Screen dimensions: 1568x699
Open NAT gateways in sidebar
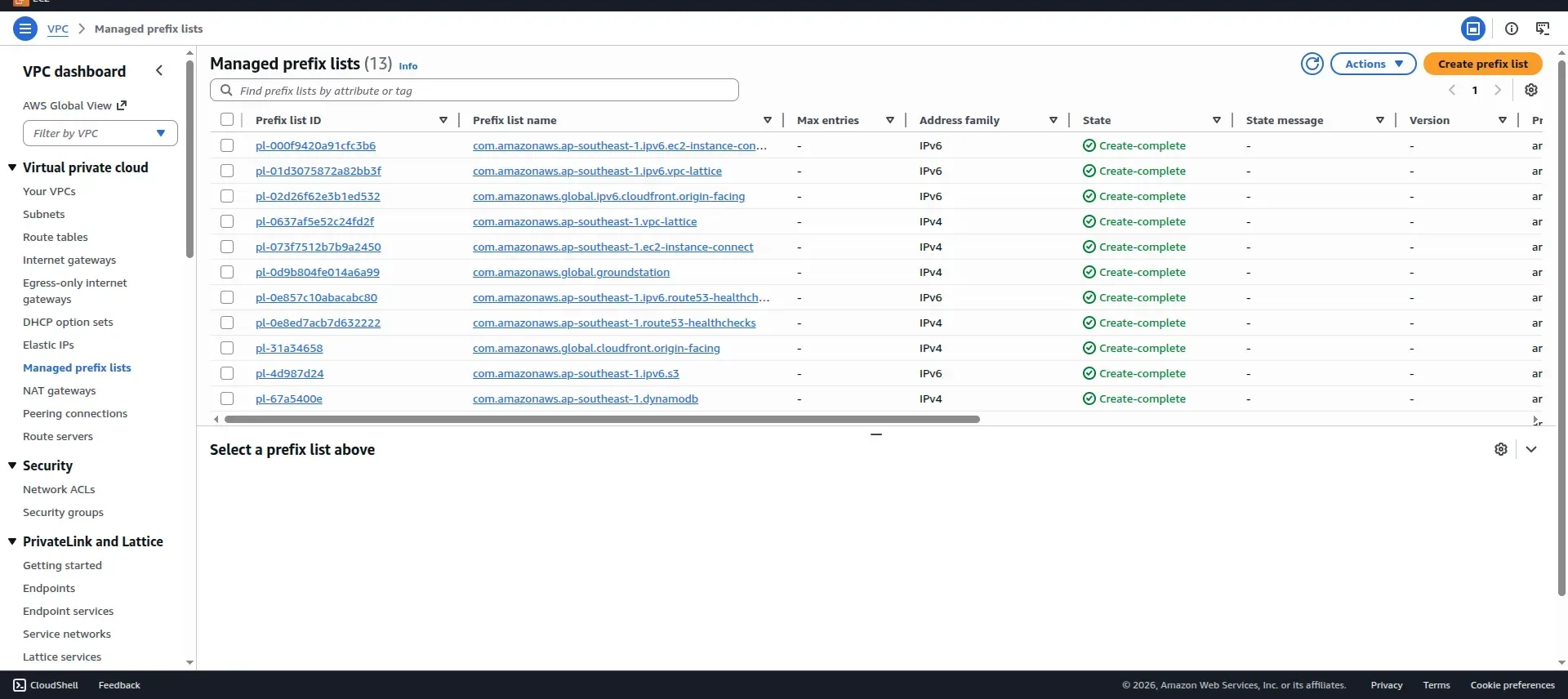click(x=60, y=390)
